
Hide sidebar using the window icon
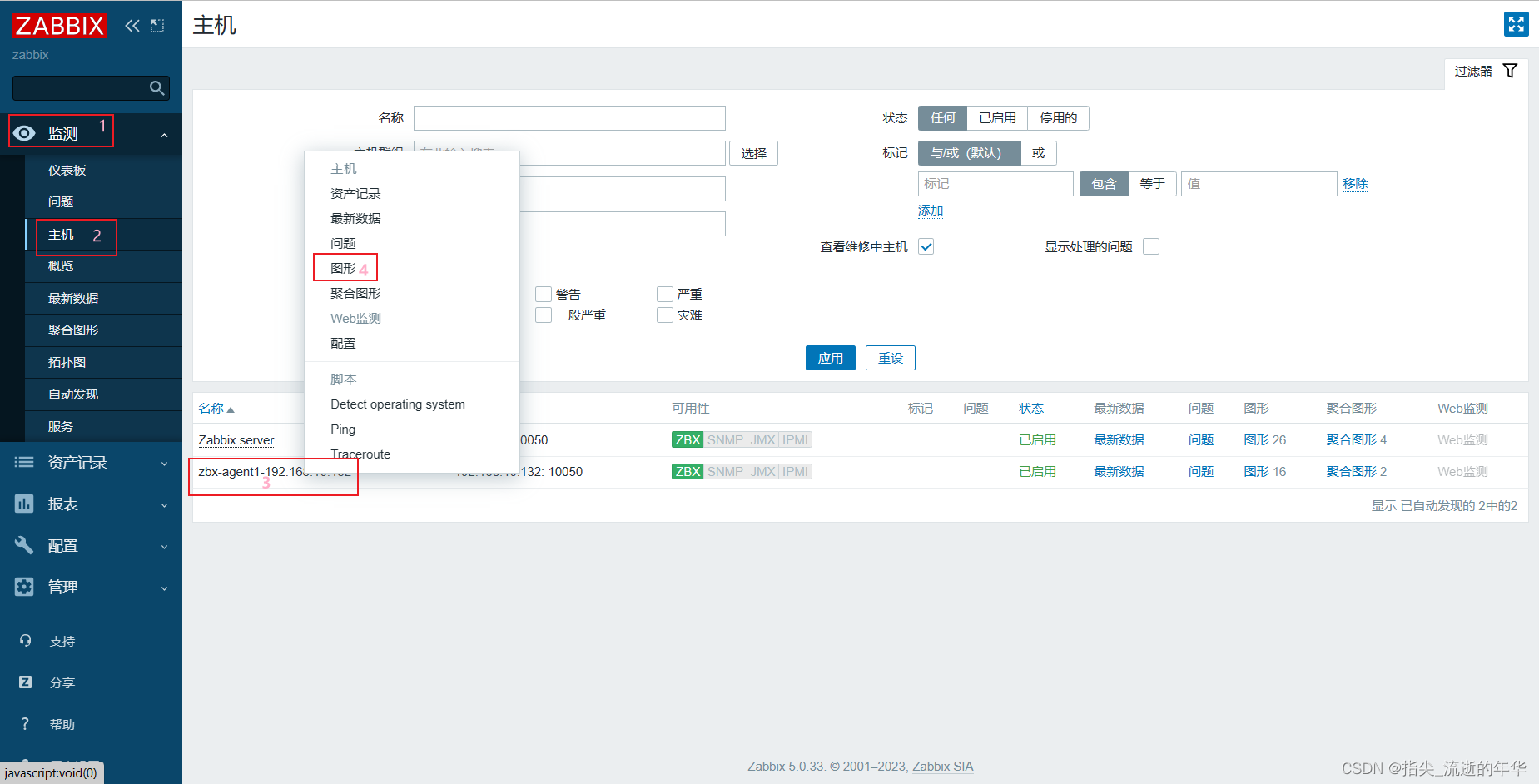157,26
